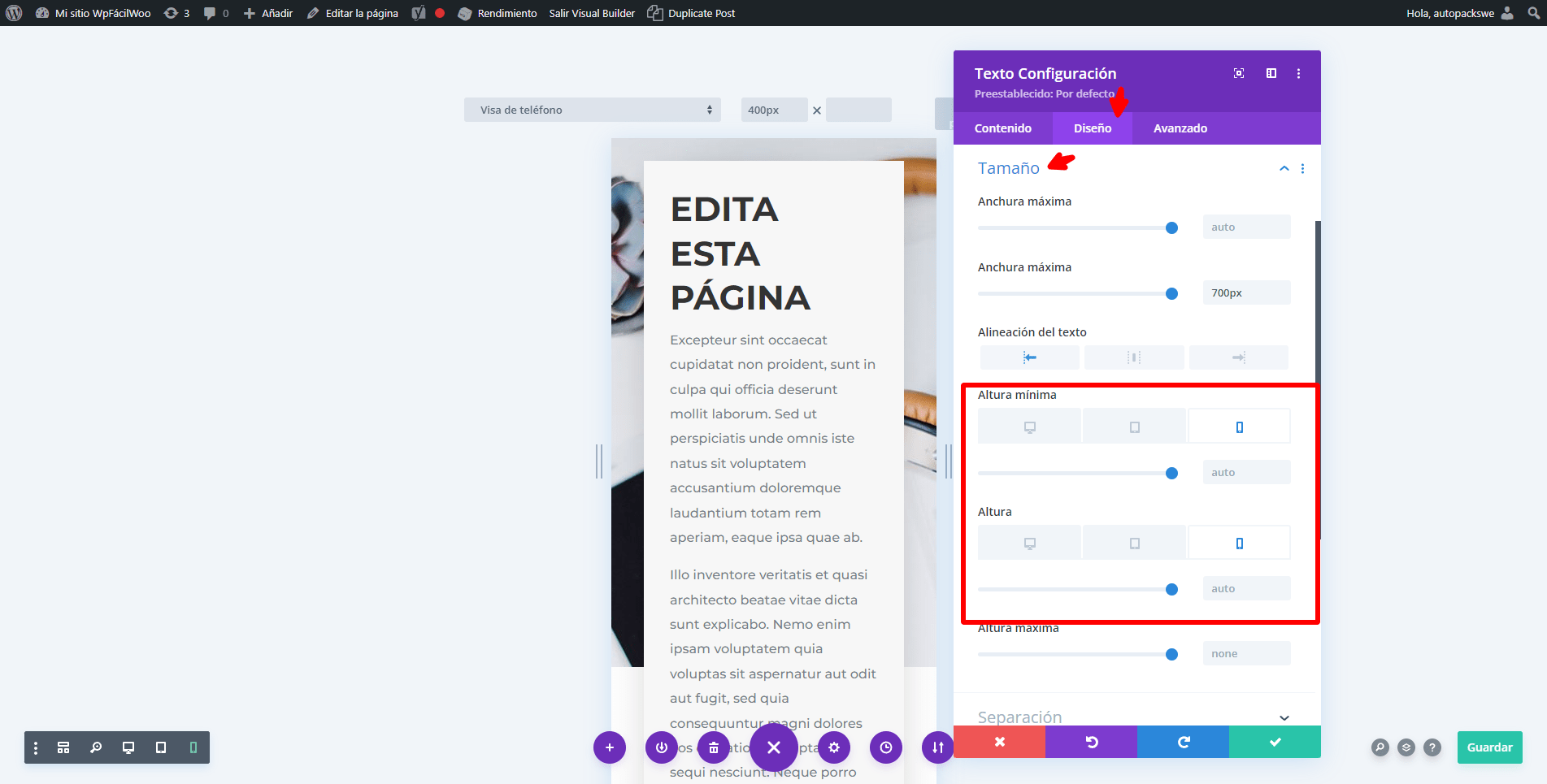Open Rendimiento menu item

498,13
